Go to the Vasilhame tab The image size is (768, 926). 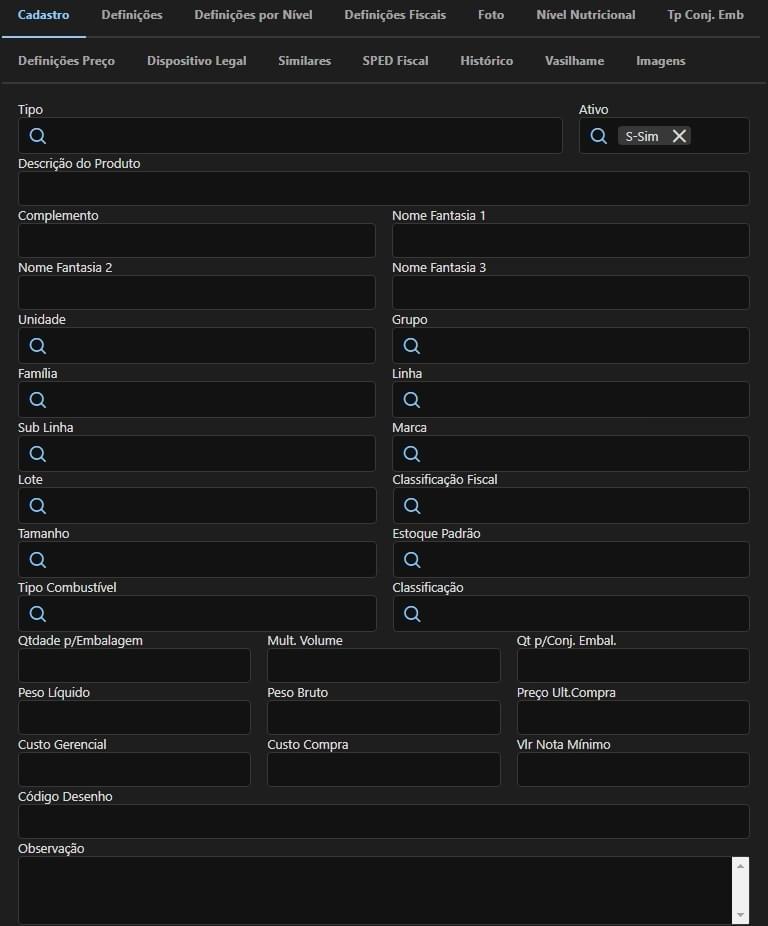coord(575,61)
